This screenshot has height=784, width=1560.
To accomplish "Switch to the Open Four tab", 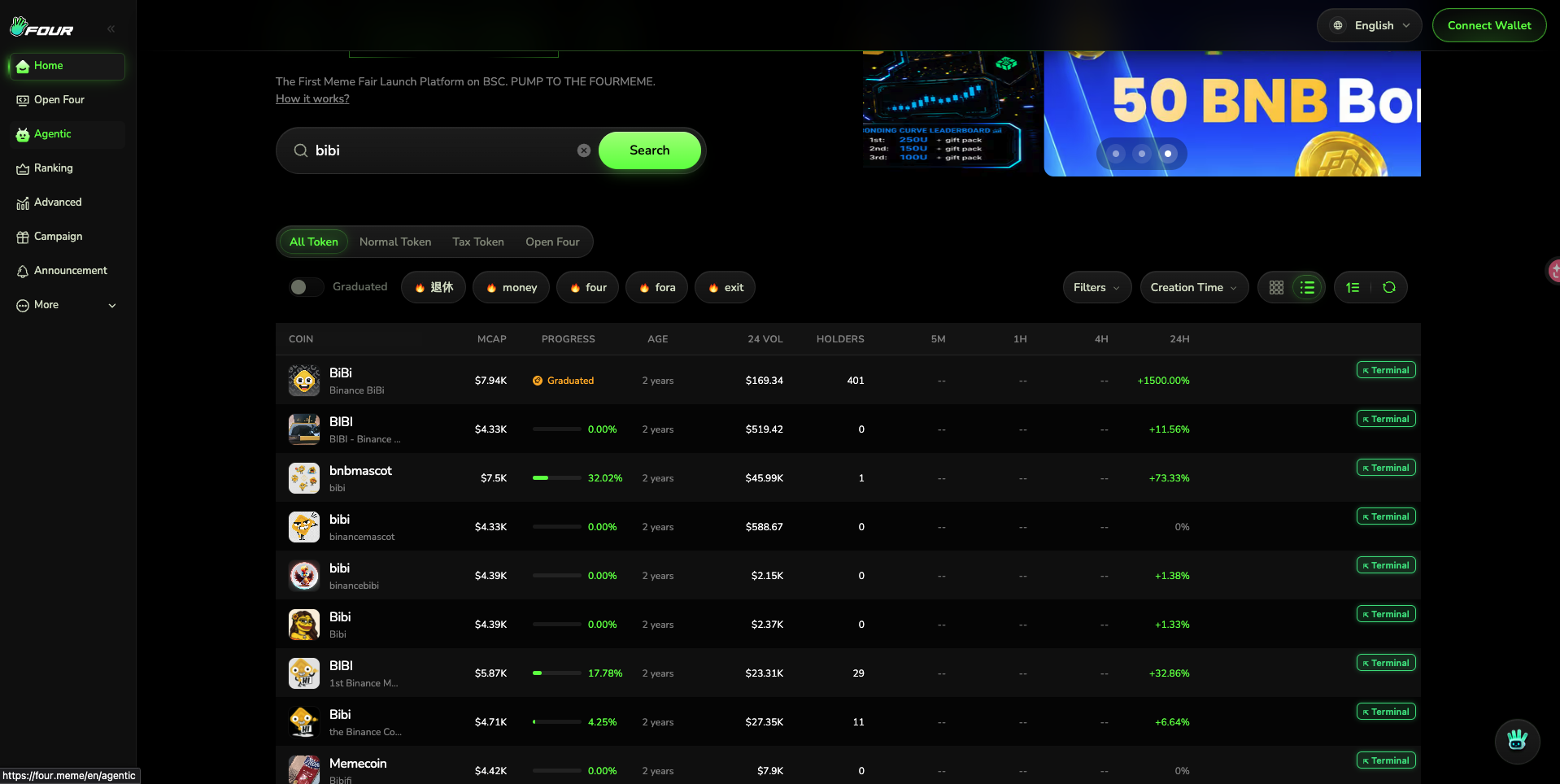I will (x=552, y=242).
